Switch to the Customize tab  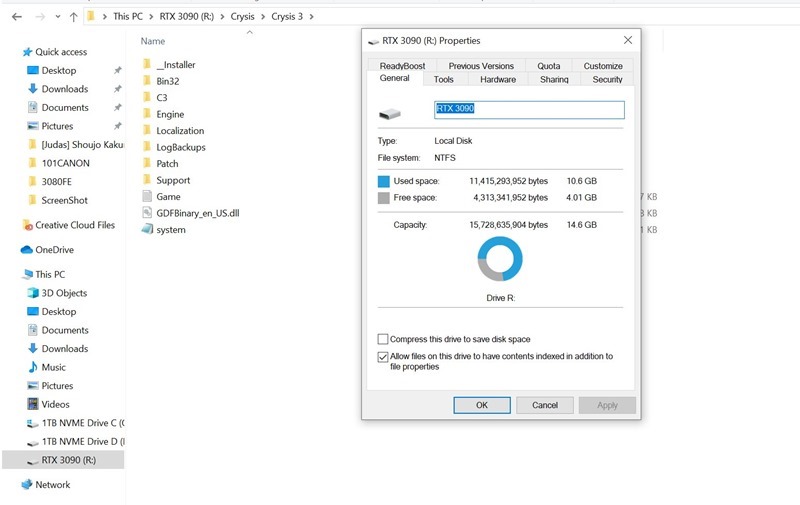pos(603,66)
